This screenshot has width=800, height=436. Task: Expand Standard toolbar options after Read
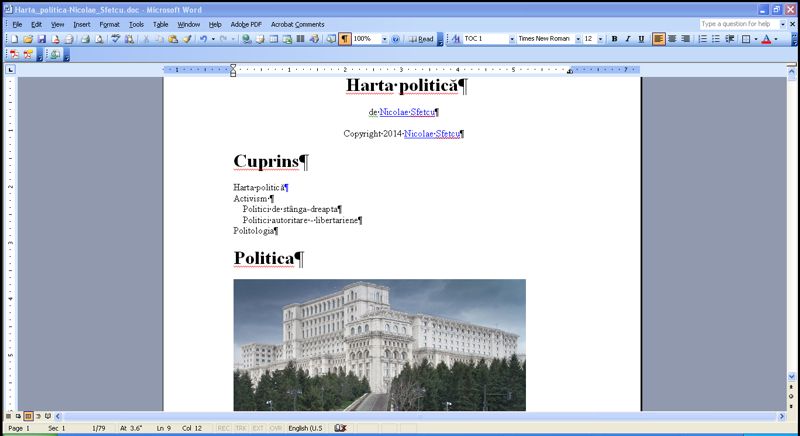coord(440,40)
